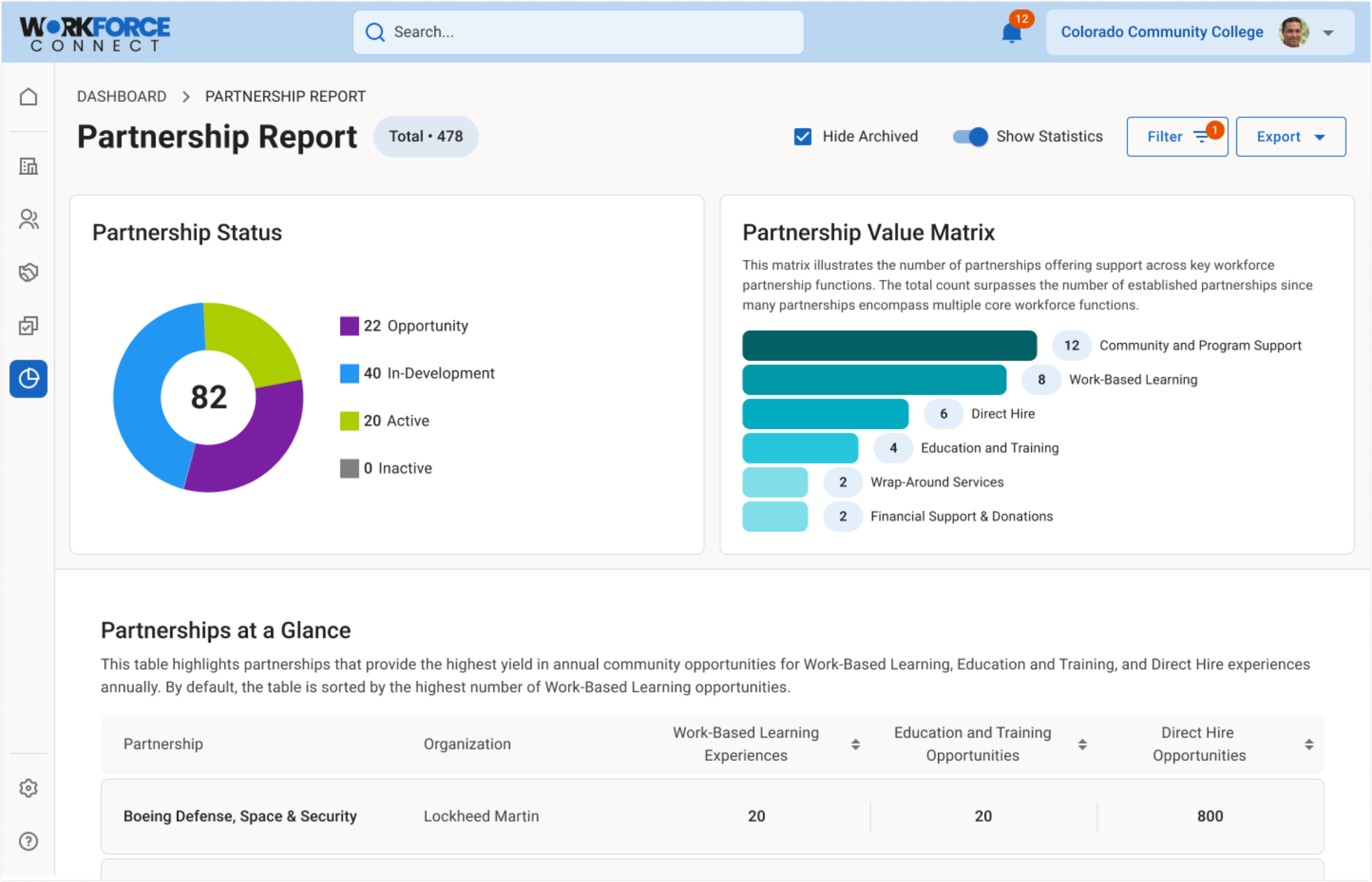Open the help question mark icon

(28, 841)
